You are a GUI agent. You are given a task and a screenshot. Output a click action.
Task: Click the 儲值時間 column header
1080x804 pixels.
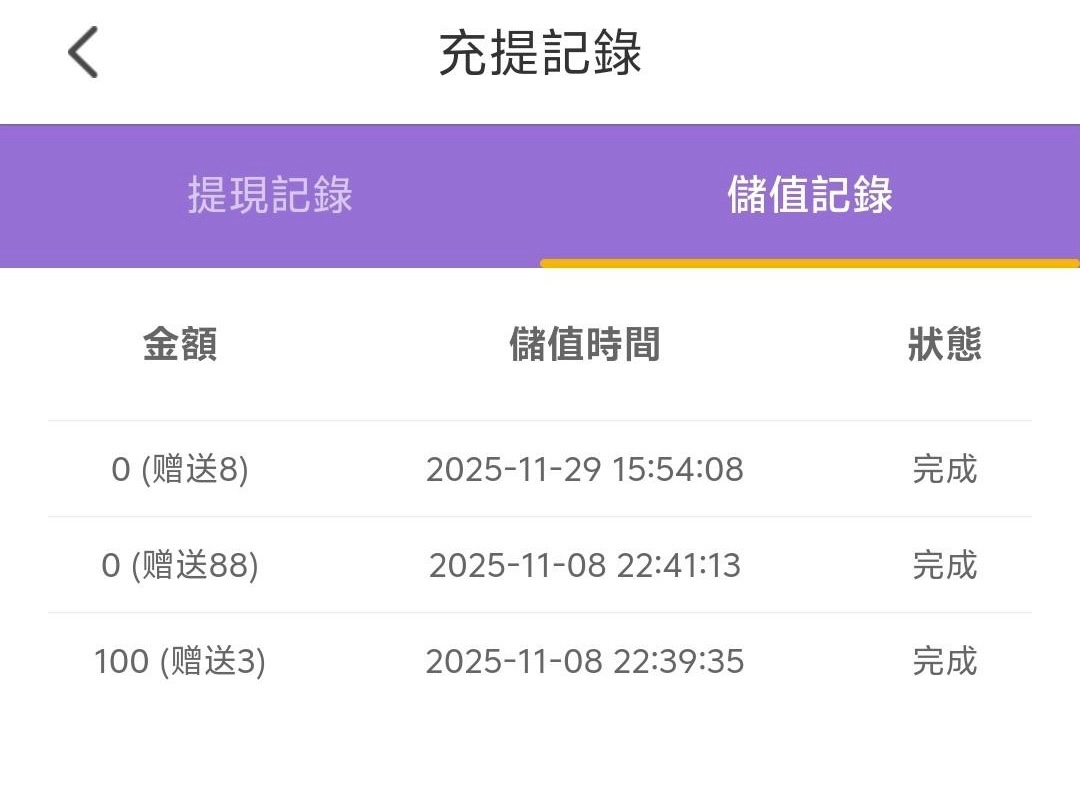585,345
